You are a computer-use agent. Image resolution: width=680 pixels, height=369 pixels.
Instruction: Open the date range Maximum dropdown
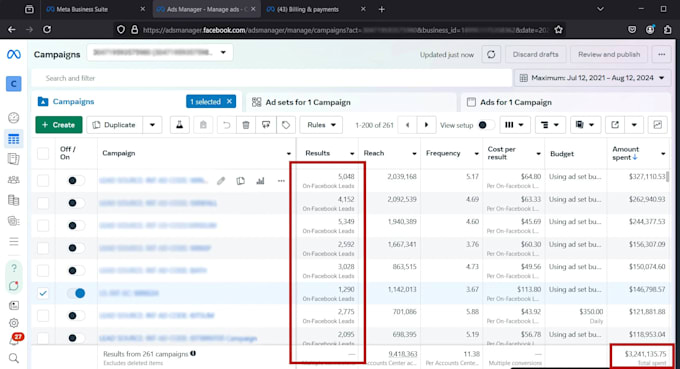592,78
